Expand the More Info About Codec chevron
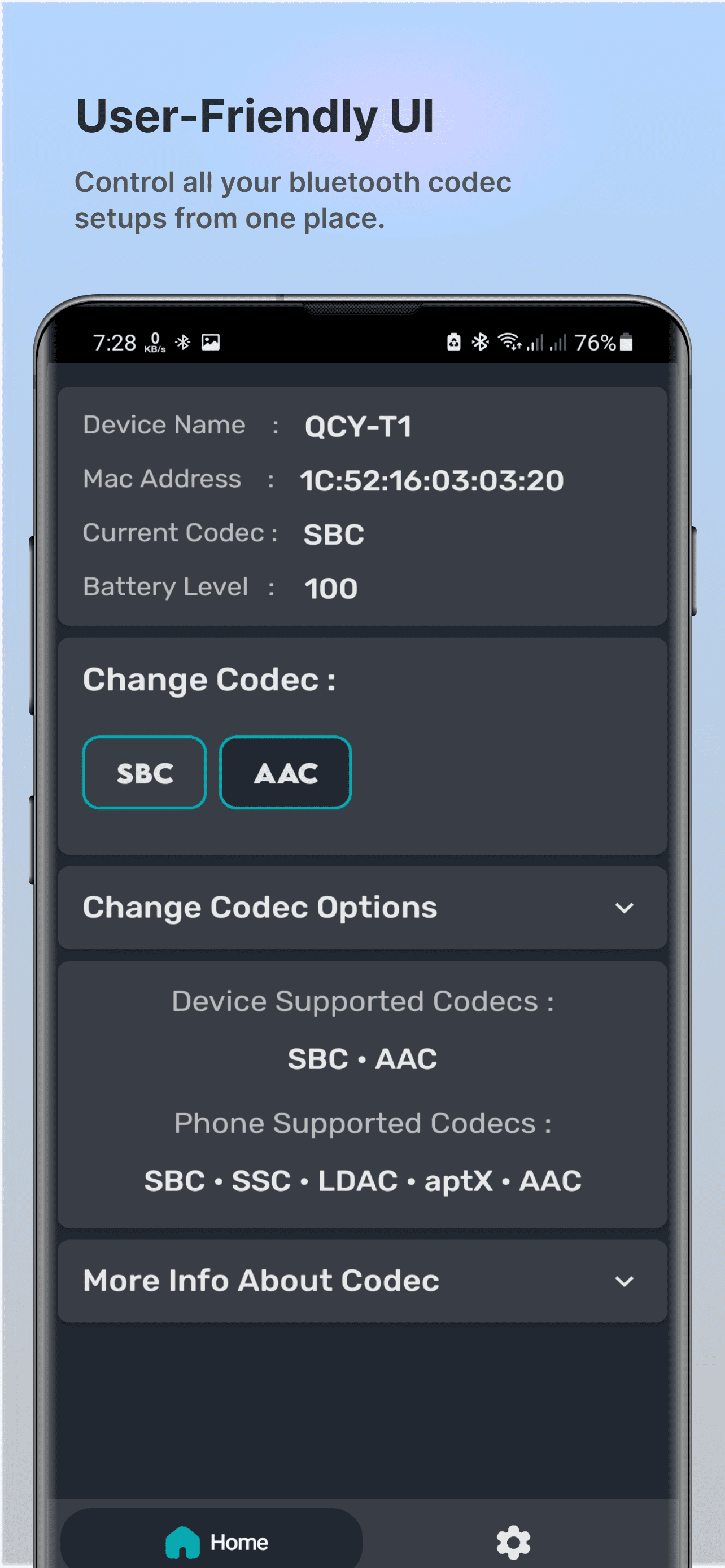This screenshot has width=725, height=1568. click(624, 1281)
